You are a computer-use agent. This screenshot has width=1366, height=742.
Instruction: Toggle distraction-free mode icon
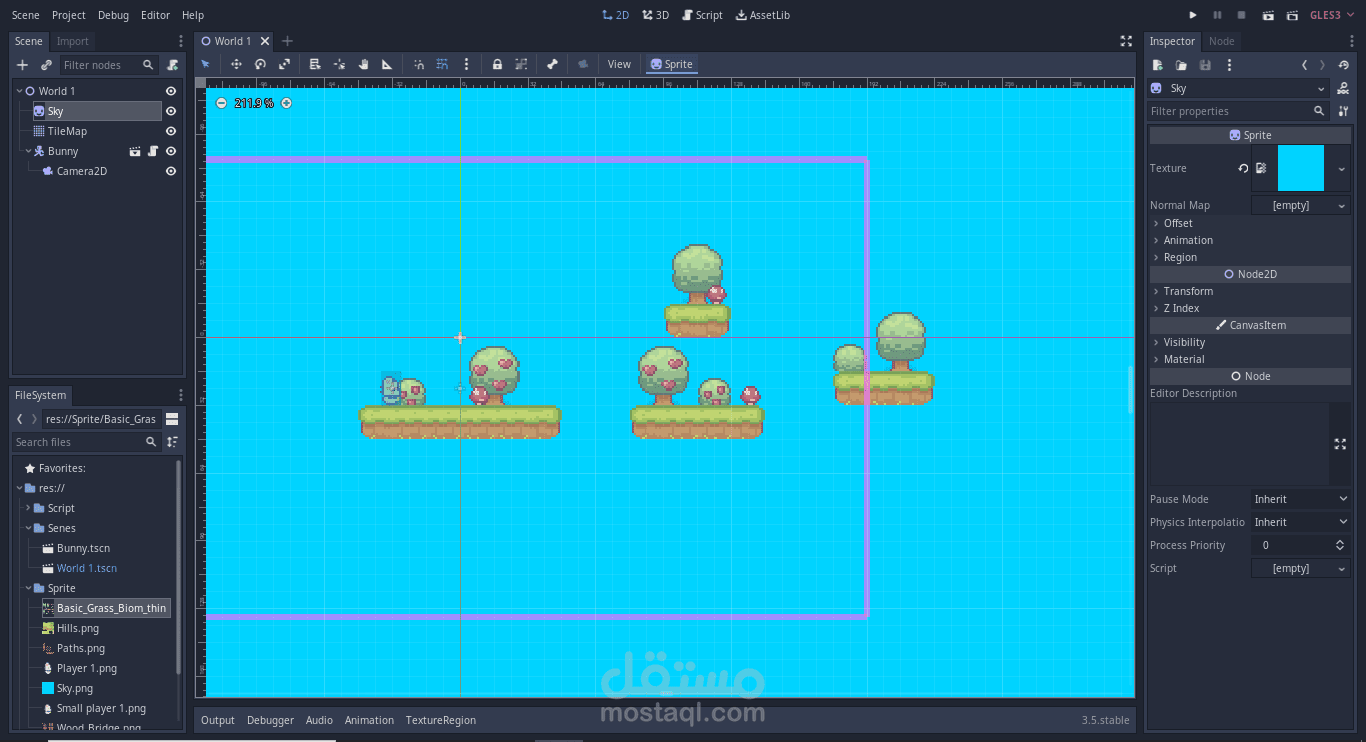pyautogui.click(x=1126, y=41)
